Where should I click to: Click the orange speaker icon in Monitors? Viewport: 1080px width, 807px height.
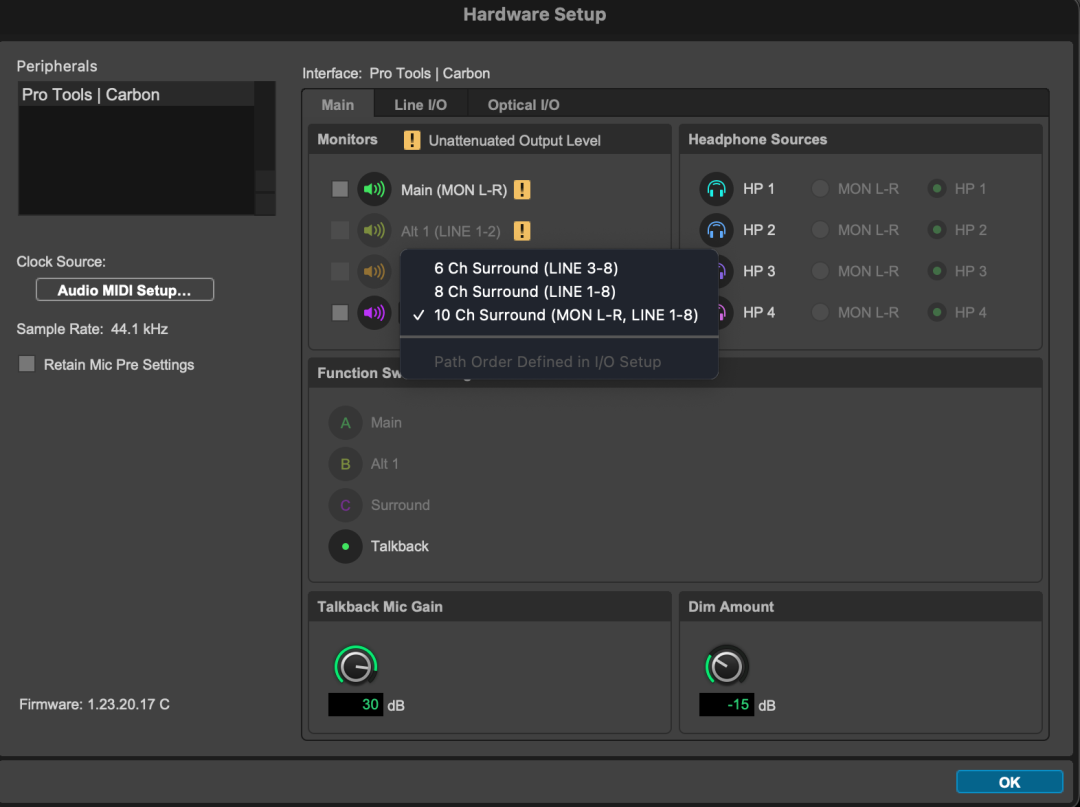(x=374, y=271)
